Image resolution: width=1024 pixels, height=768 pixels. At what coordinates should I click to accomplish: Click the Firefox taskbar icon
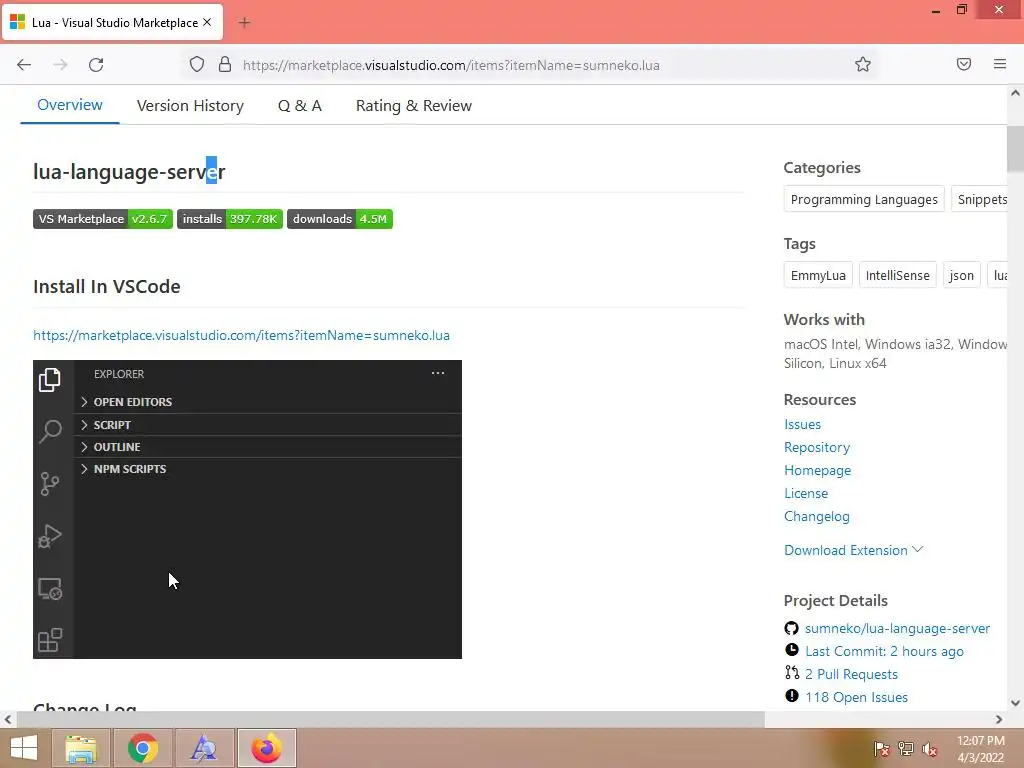click(x=266, y=748)
